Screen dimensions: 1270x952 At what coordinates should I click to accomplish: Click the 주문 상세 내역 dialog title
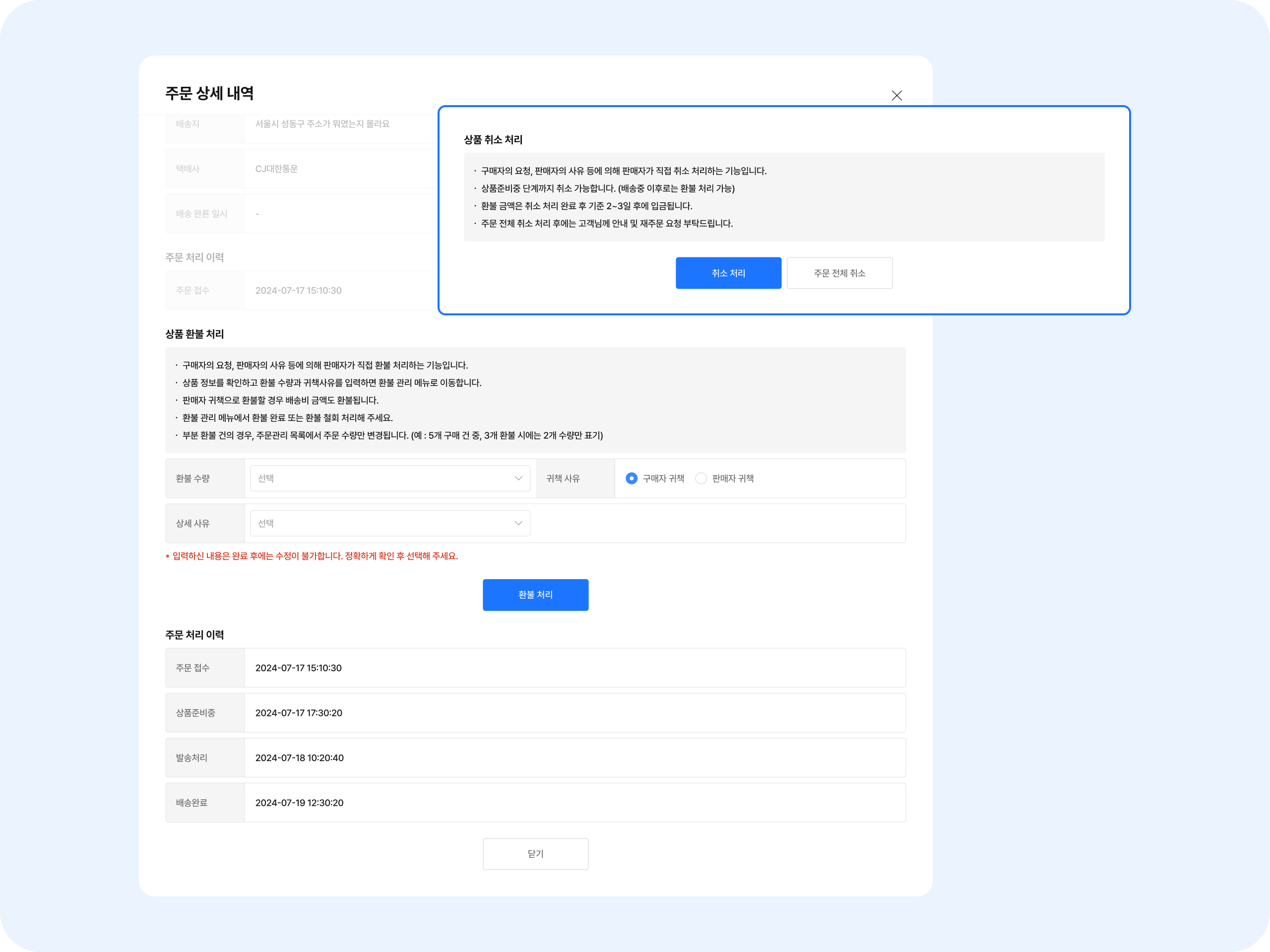point(209,94)
